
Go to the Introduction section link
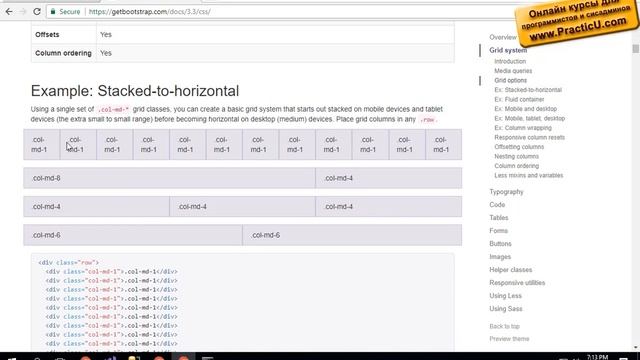[x=510, y=61]
